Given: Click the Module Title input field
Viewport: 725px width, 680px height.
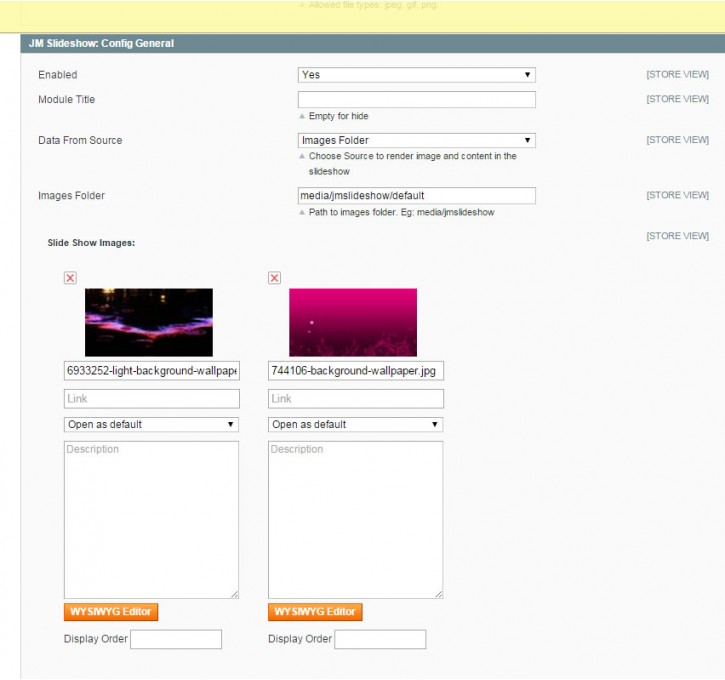Looking at the screenshot, I should [x=416, y=100].
